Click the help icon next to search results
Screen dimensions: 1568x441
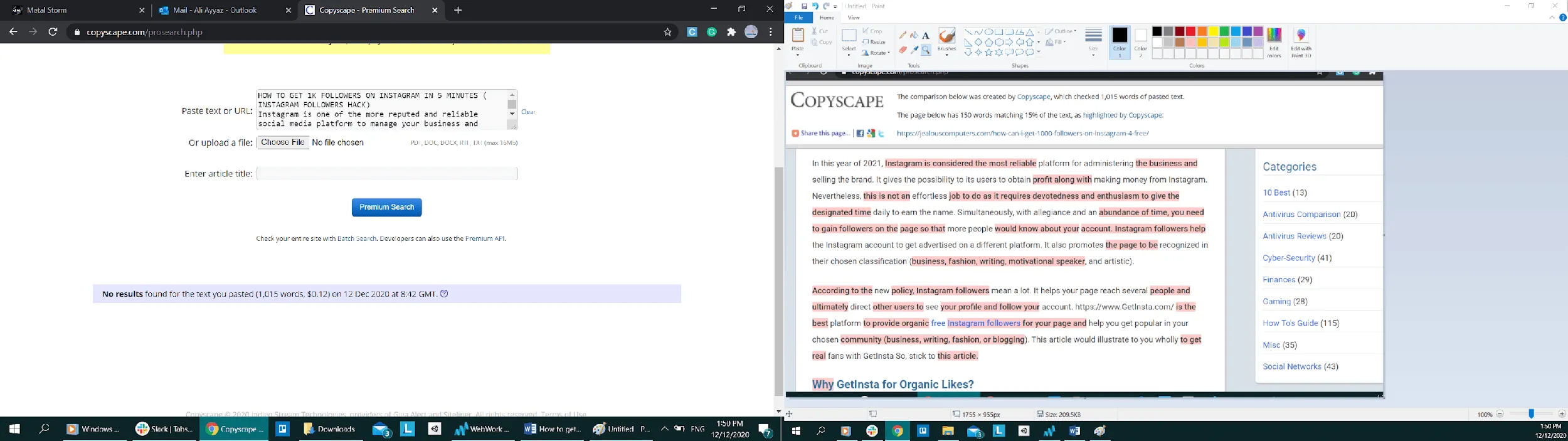(445, 294)
